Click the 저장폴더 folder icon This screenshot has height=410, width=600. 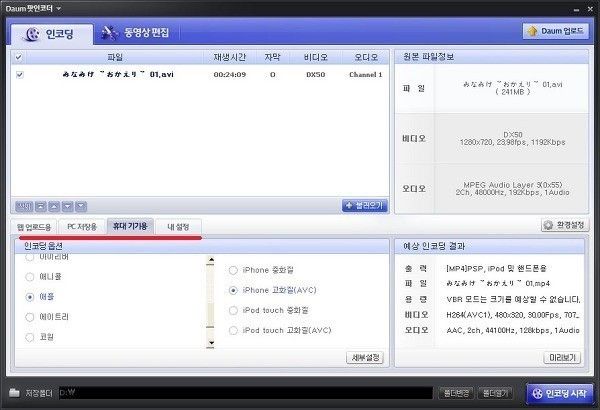coord(14,392)
